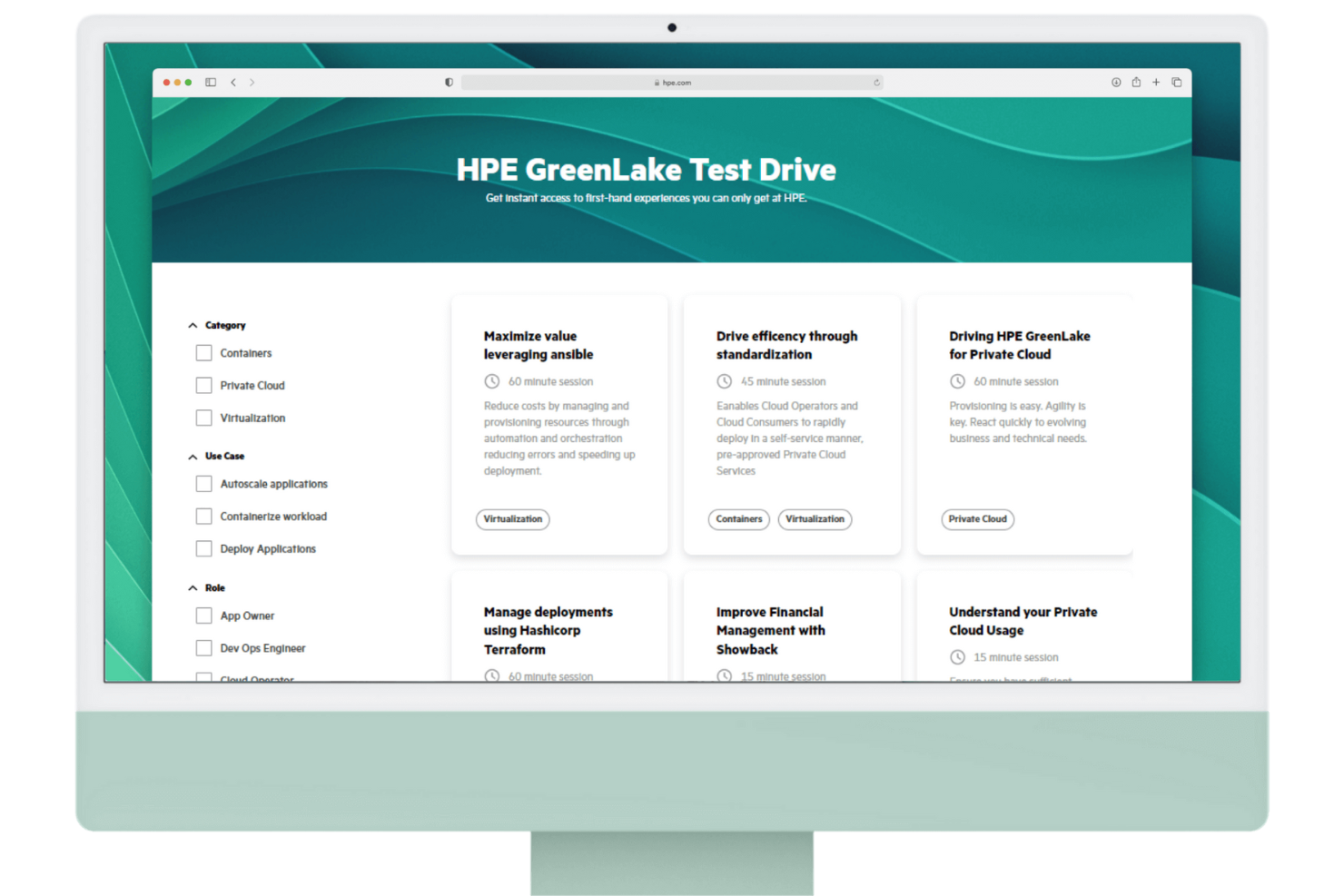1344x896 pixels.
Task: Check the Autoscale applications use case
Action: coord(203,483)
